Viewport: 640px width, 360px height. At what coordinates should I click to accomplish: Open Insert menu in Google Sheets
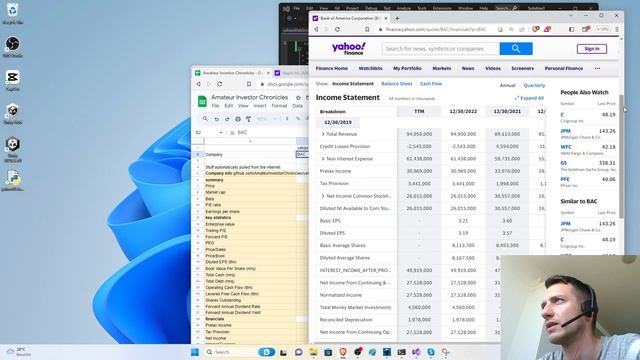click(x=260, y=106)
